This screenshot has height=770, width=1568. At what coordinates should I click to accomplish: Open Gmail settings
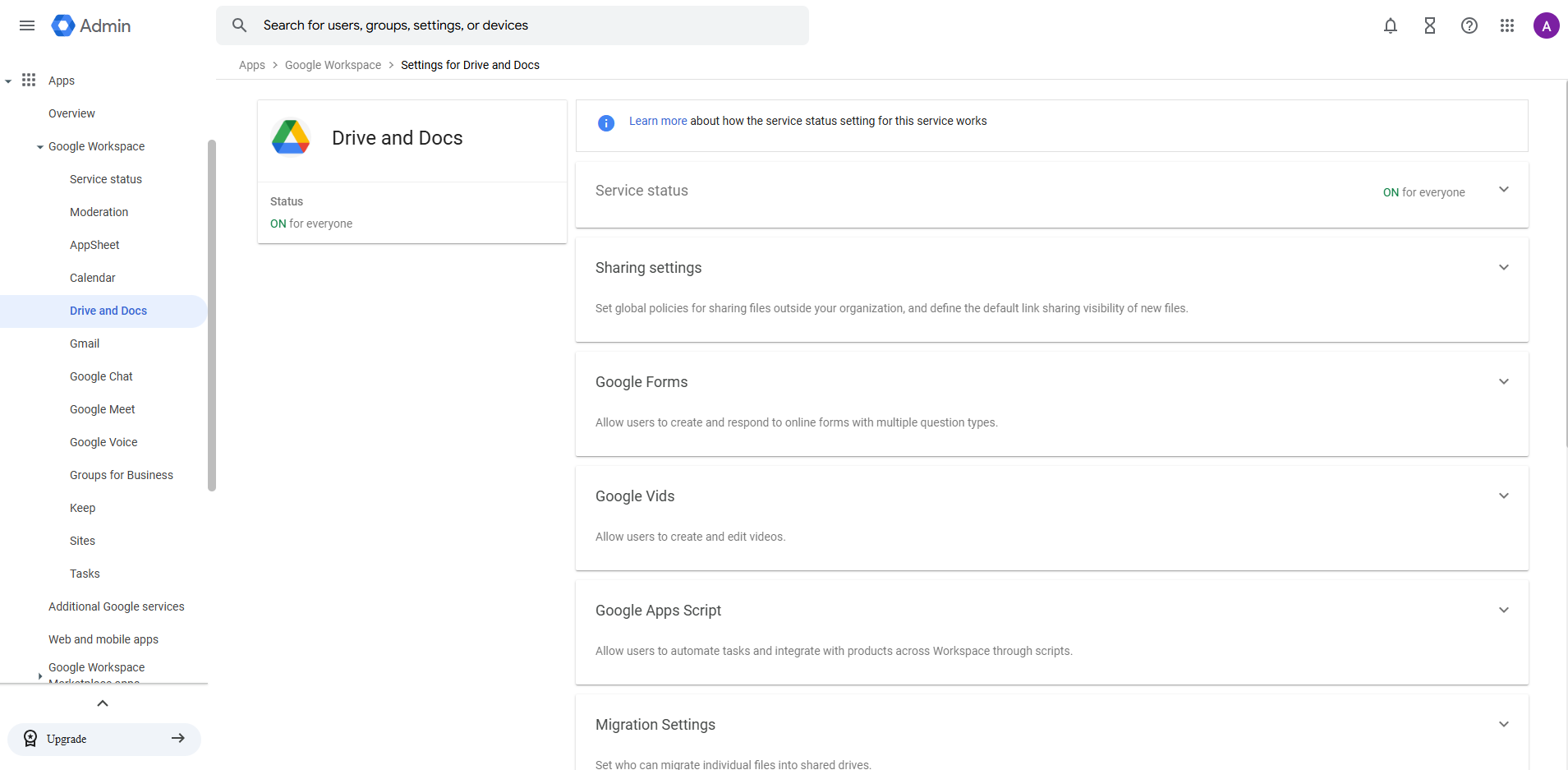click(x=85, y=344)
